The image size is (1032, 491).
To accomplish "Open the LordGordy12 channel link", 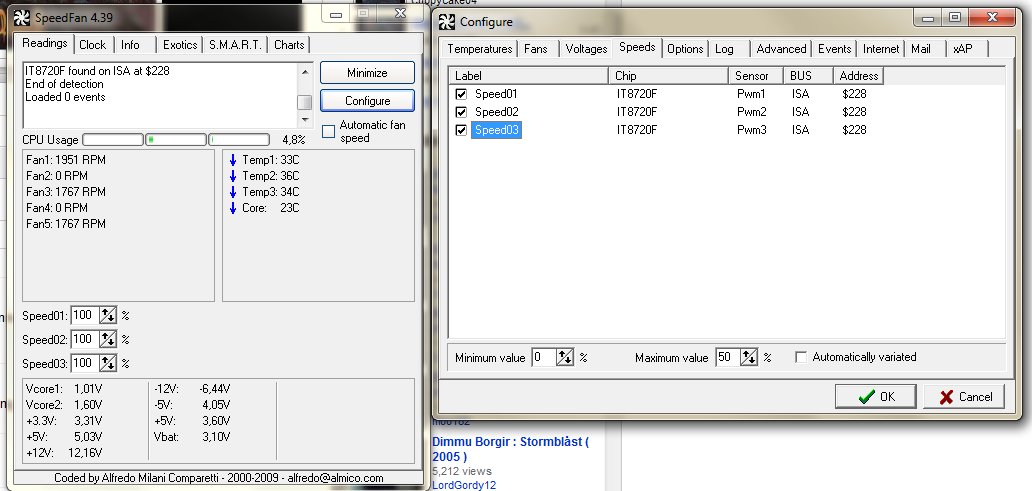I will [x=464, y=485].
